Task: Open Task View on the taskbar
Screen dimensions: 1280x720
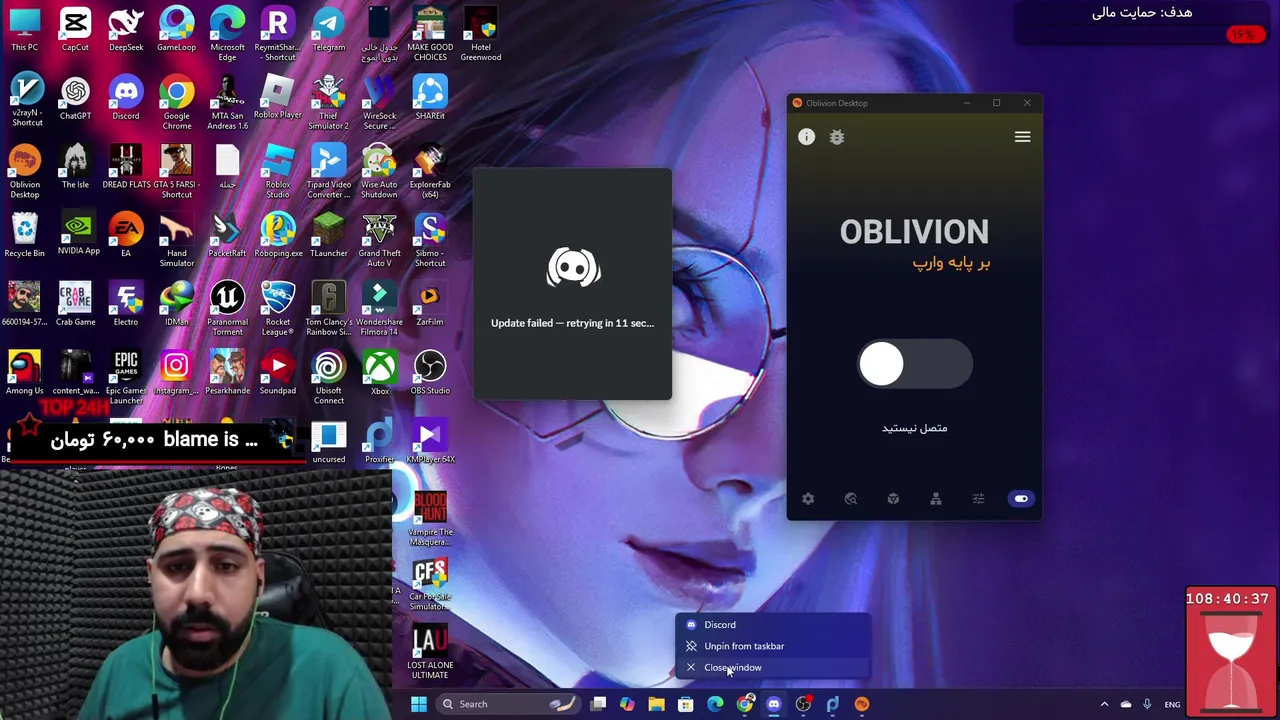Action: click(x=598, y=704)
